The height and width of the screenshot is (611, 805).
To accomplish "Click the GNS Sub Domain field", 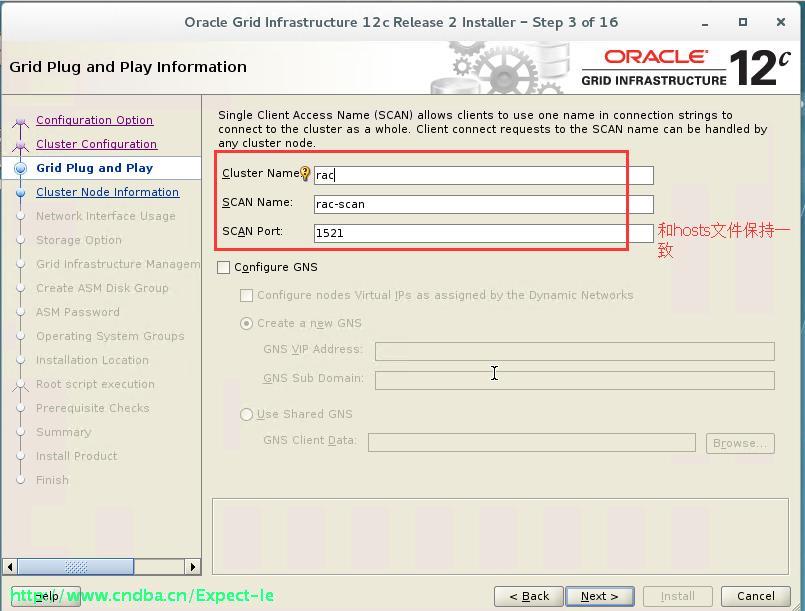I will [574, 380].
